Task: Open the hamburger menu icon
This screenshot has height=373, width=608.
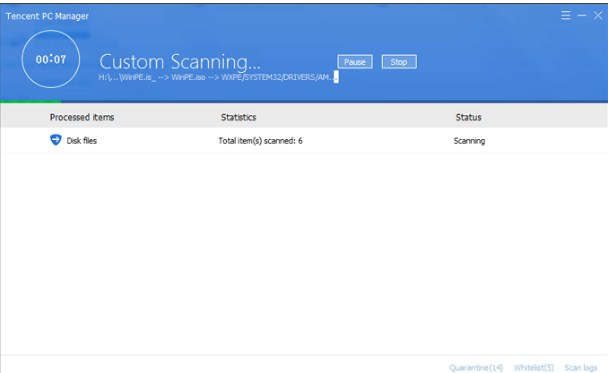Action: [566, 16]
